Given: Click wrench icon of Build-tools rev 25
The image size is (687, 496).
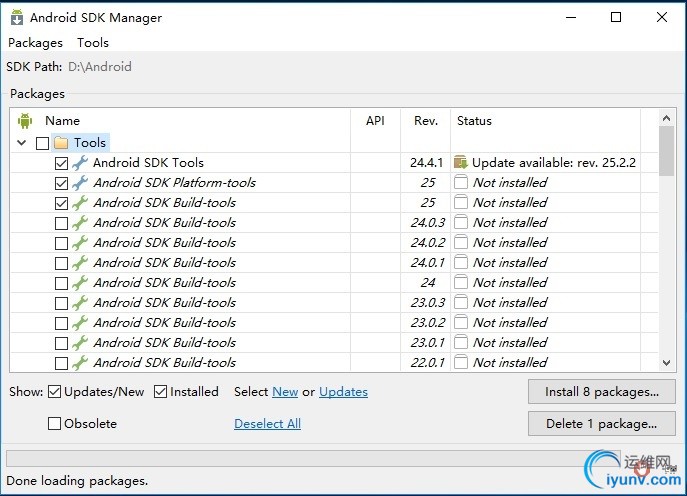Looking at the screenshot, I should (x=80, y=203).
